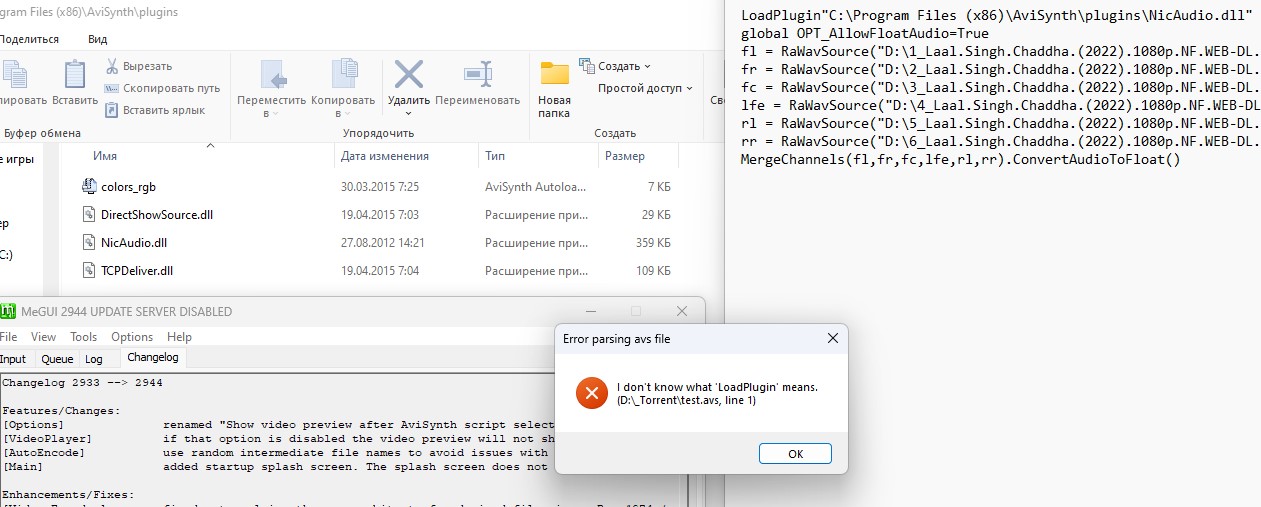This screenshot has height=507, width=1261.
Task: Switch to the MeGUI Input tab
Action: (x=13, y=359)
